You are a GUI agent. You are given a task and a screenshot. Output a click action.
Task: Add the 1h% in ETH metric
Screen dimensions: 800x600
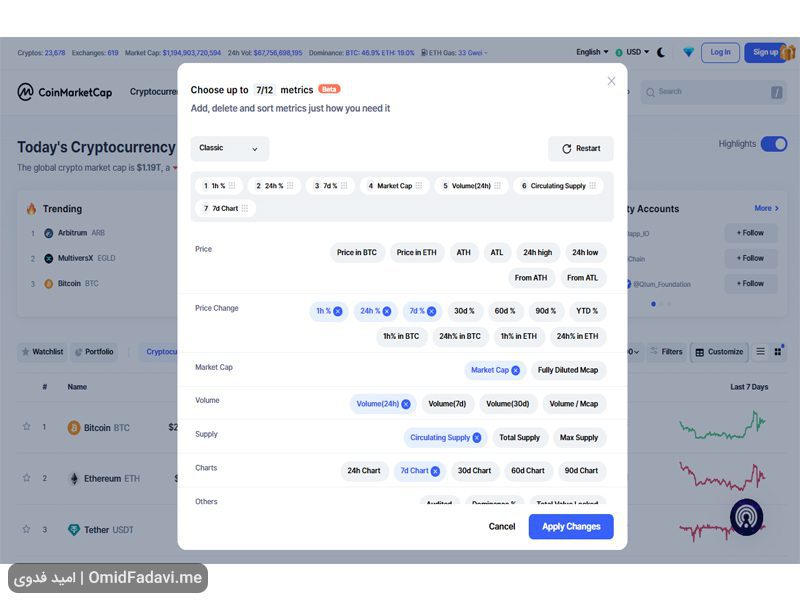pyautogui.click(x=518, y=336)
